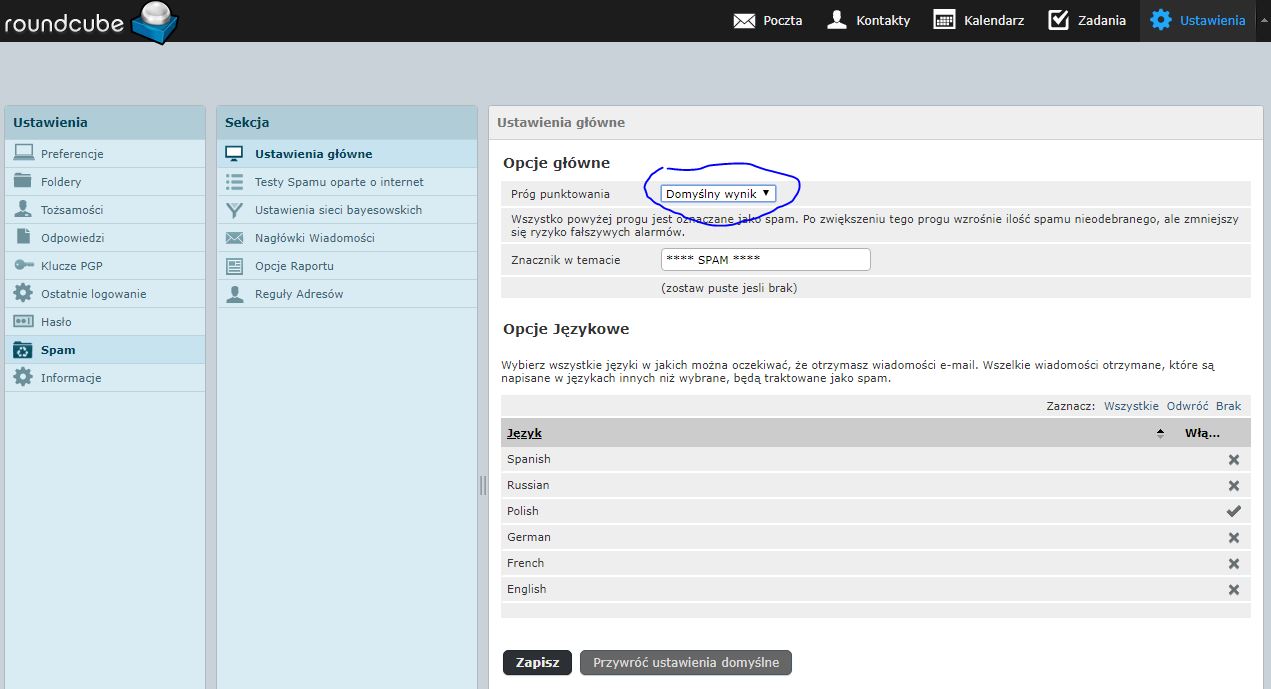Open the Kontakty person icon

tap(837, 20)
